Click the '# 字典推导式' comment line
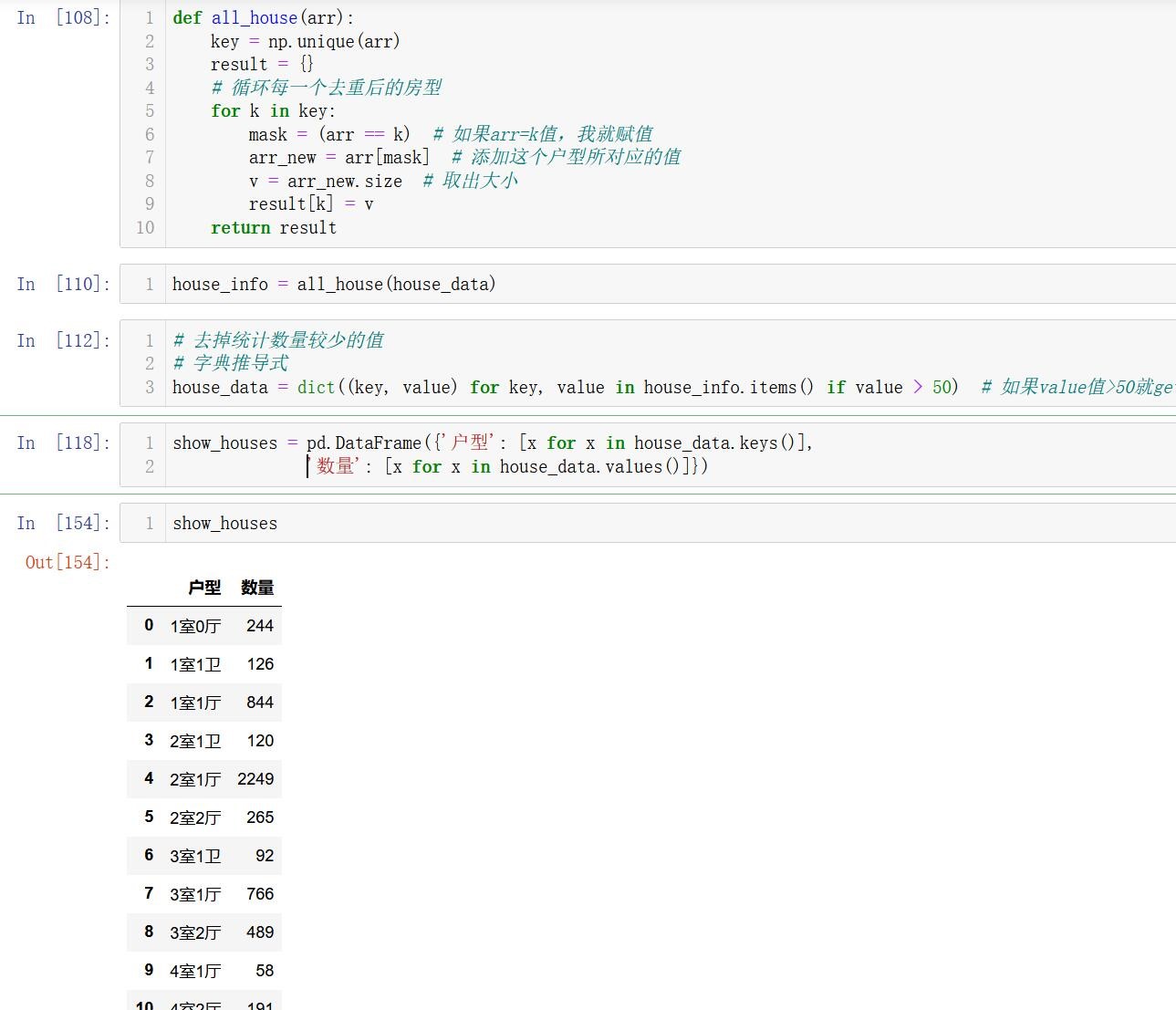 (231, 363)
